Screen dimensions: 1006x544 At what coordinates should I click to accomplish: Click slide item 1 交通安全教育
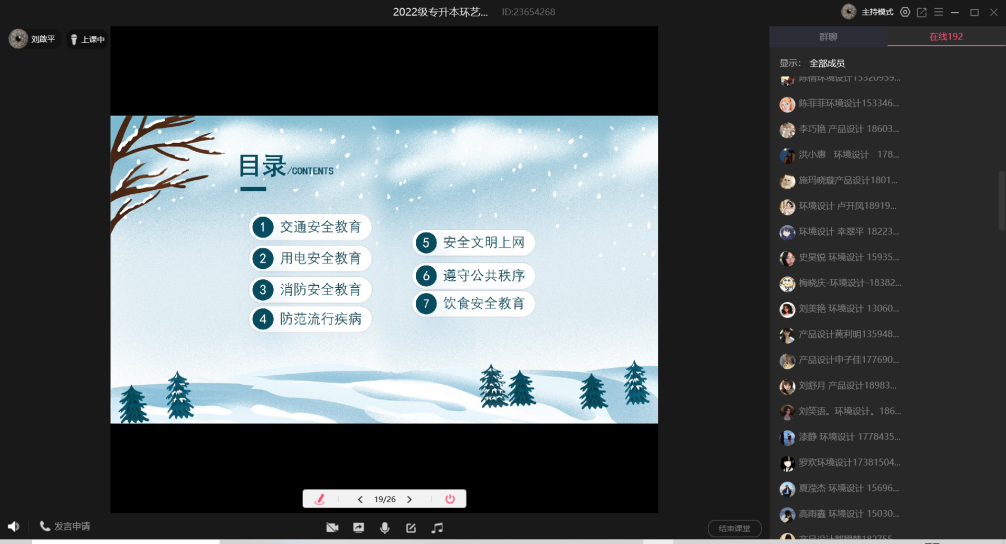point(311,226)
